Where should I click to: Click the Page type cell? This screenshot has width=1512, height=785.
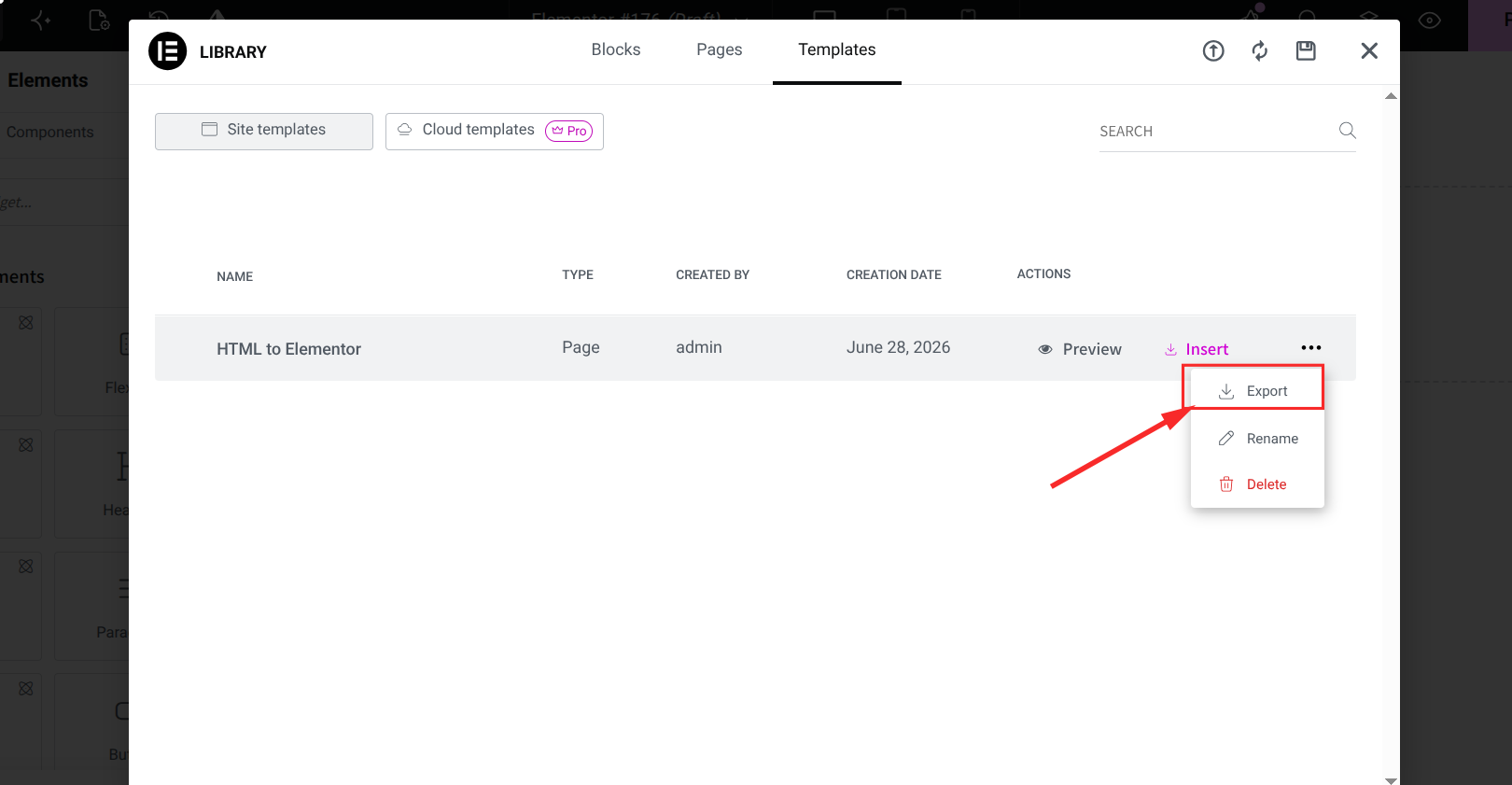point(581,347)
